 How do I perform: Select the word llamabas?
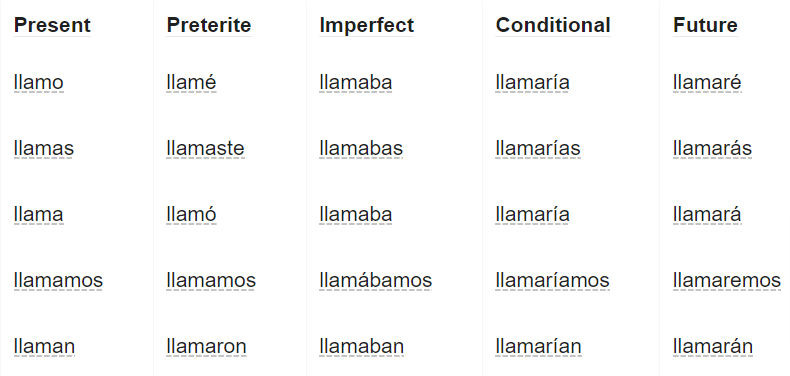pos(361,149)
